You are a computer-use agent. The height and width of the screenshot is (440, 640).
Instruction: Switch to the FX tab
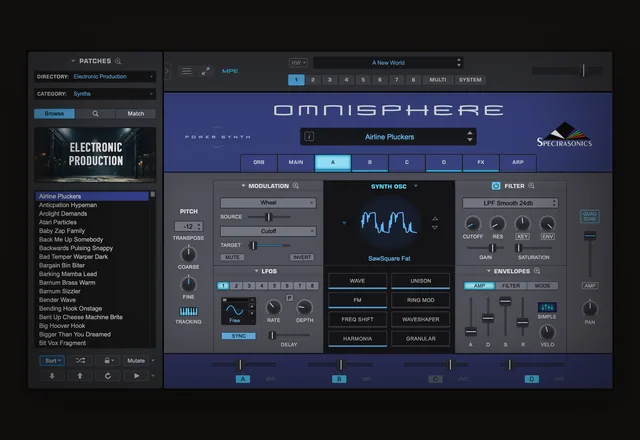coord(481,162)
